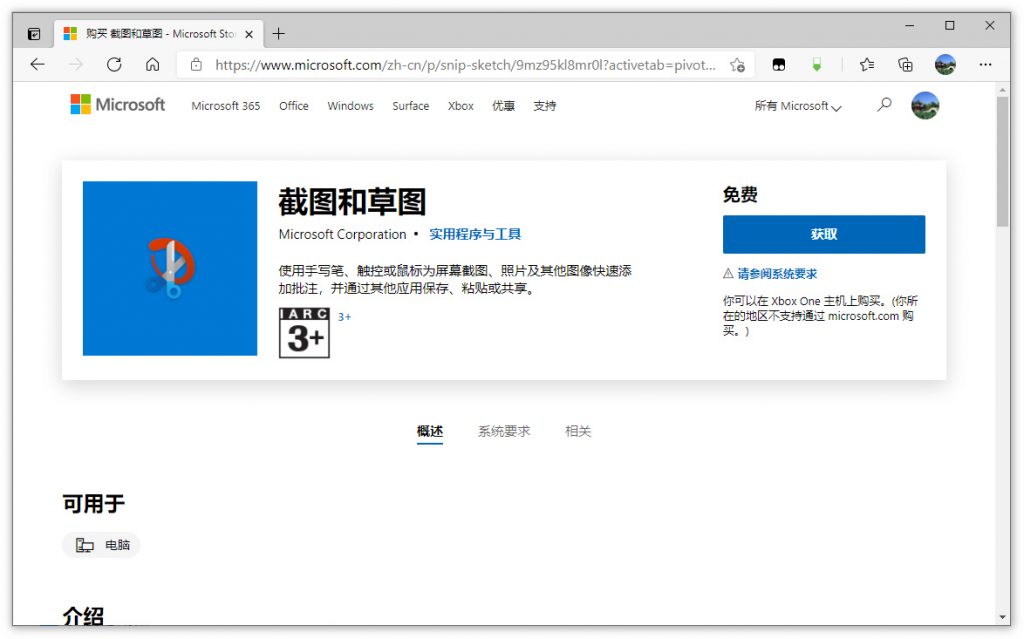1024x639 pixels.
Task: Open the 实用程序与工具 category link
Action: pos(475,234)
